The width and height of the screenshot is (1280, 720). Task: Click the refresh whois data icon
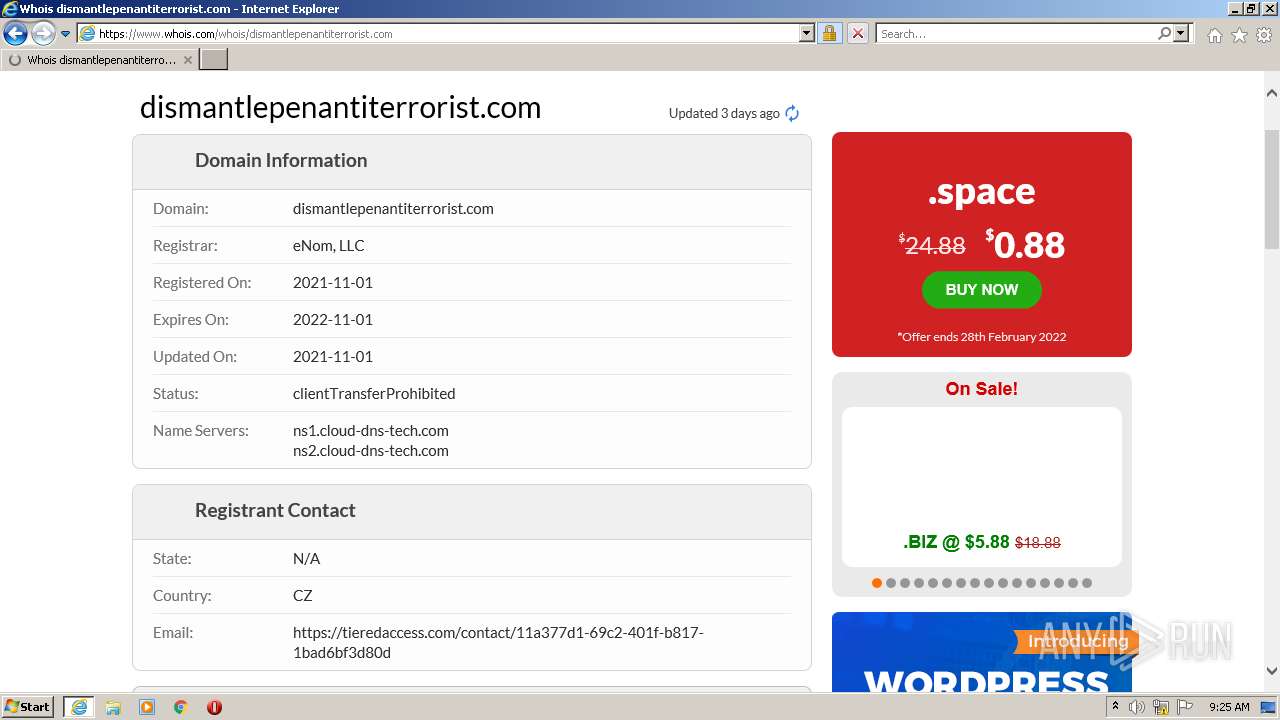point(792,113)
